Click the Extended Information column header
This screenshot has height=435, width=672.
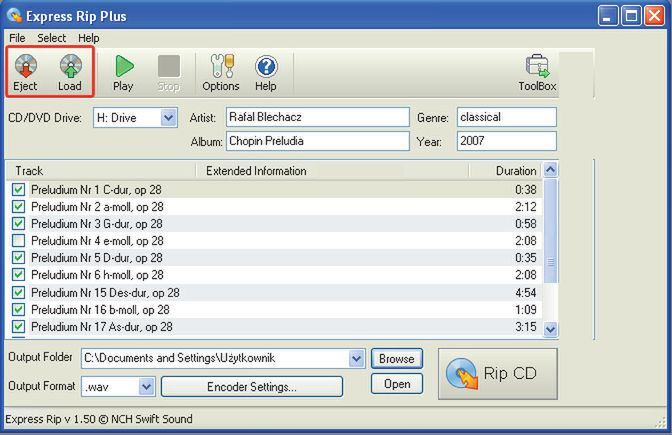click(333, 171)
